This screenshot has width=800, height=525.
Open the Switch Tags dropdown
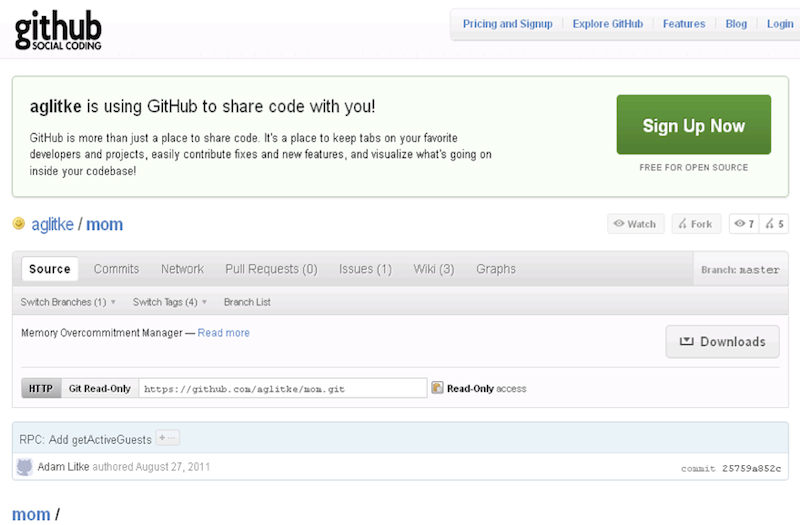169,302
